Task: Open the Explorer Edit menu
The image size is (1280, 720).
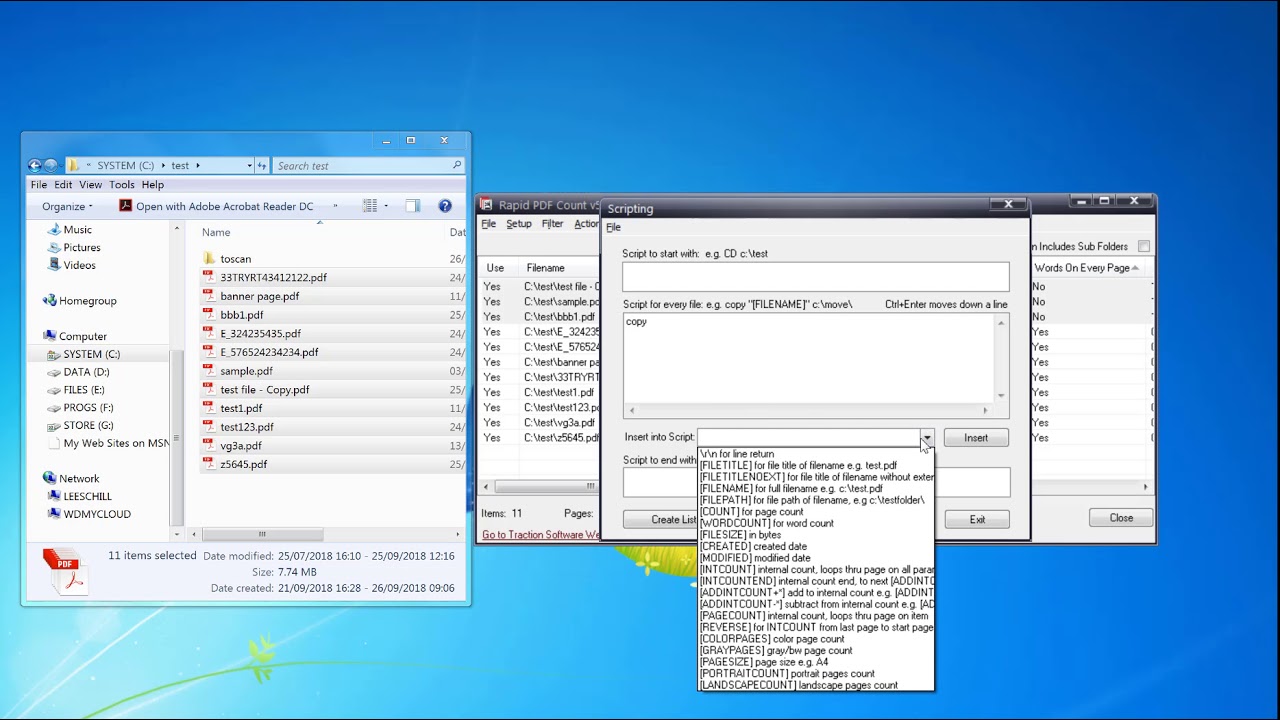Action: coord(63,185)
